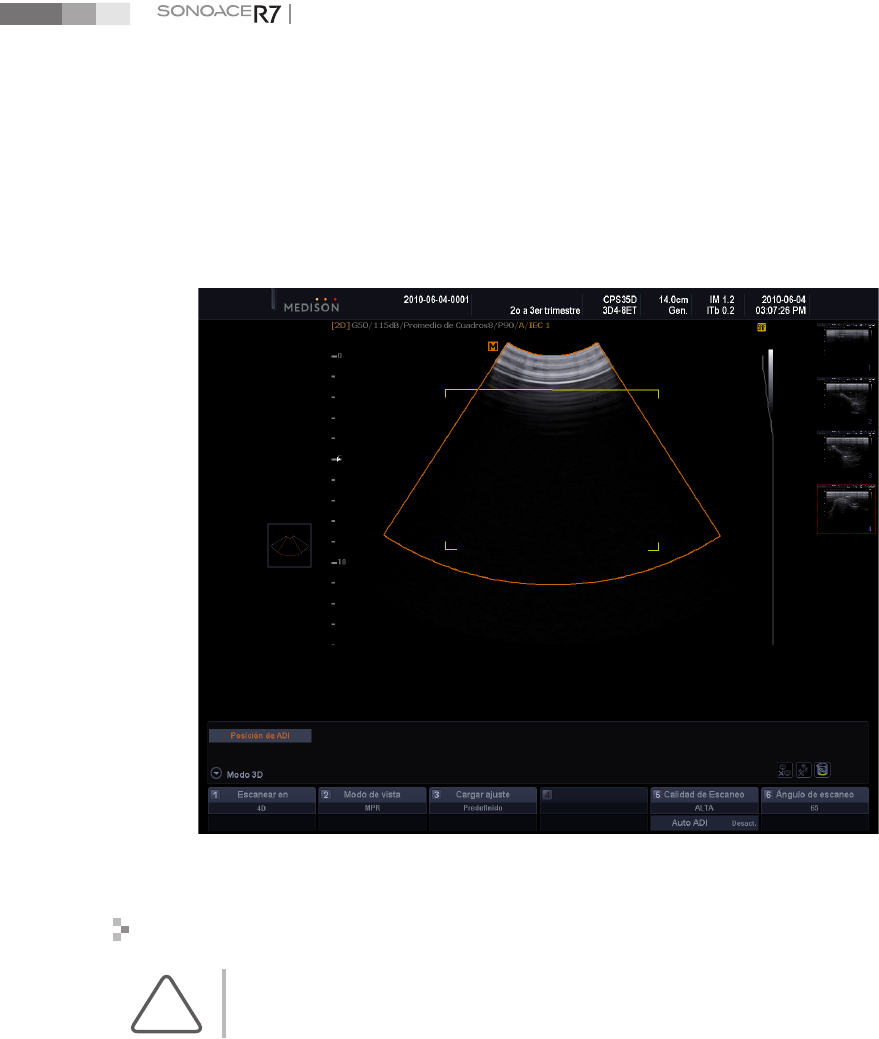Click the 65 value under Ángulo de escaneo

(815, 808)
